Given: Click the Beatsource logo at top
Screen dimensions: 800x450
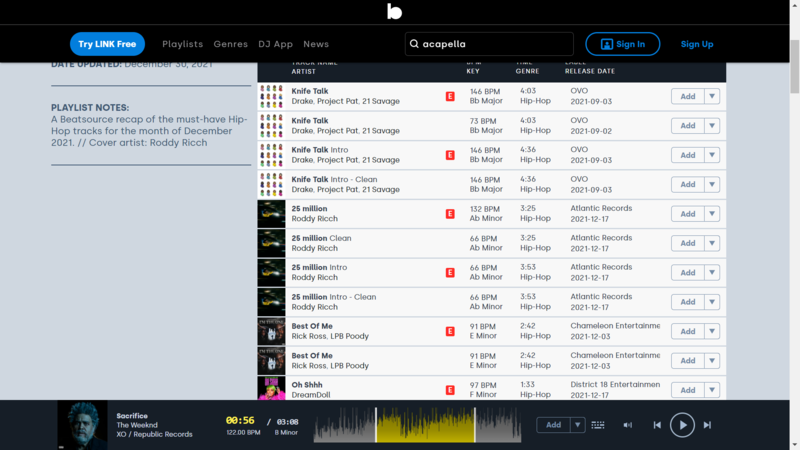Looking at the screenshot, I should pos(394,12).
